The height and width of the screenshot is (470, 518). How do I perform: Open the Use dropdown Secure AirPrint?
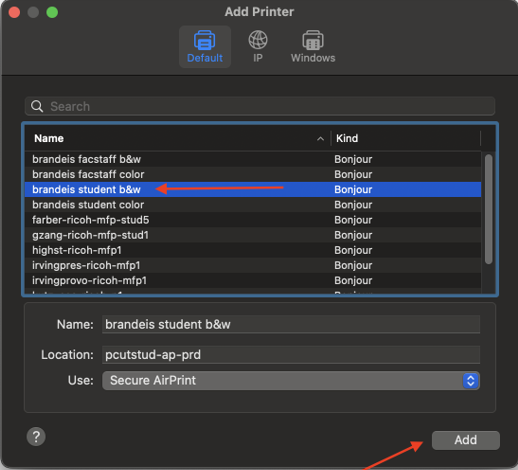291,380
